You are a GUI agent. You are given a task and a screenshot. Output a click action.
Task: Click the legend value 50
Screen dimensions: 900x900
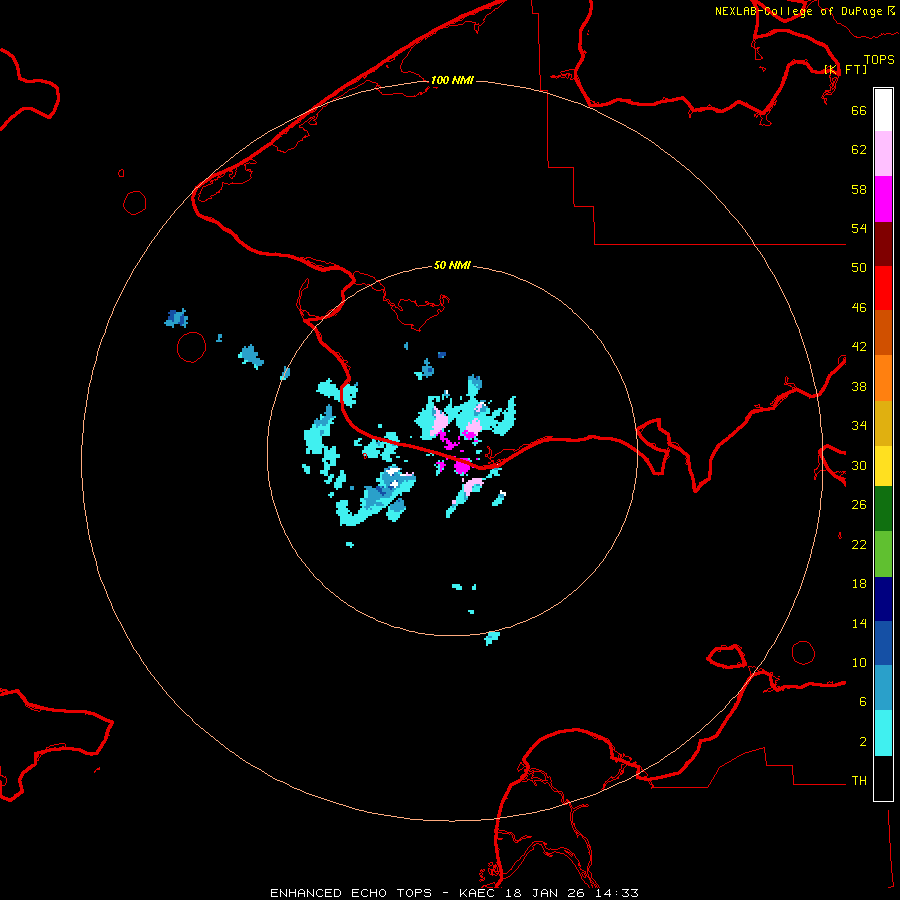click(x=859, y=268)
